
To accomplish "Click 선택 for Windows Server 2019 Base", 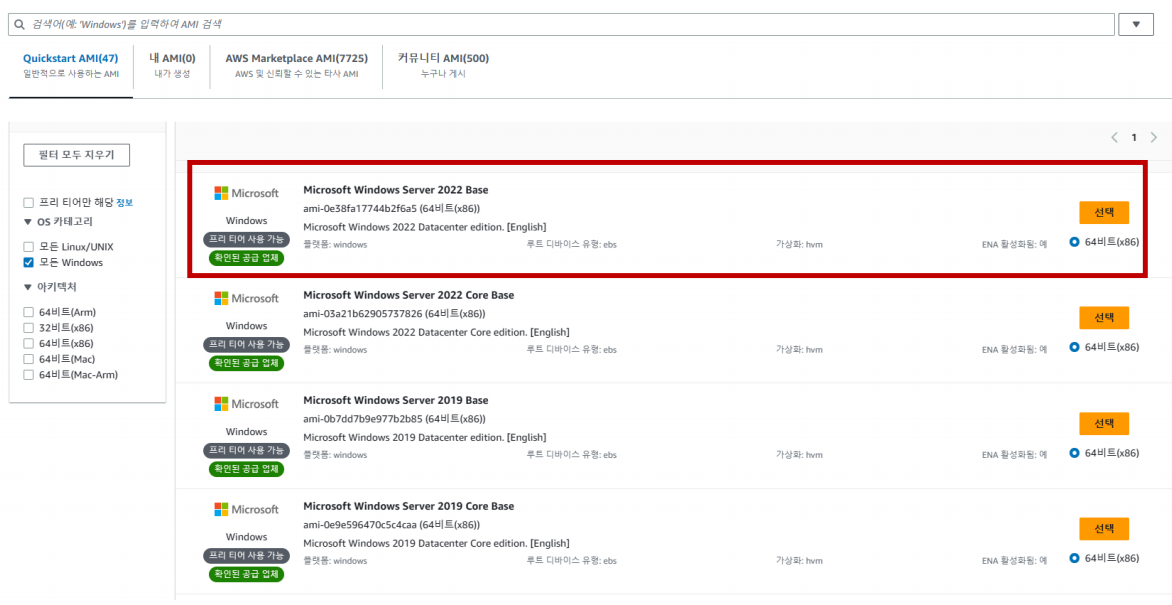I will click(x=1104, y=423).
